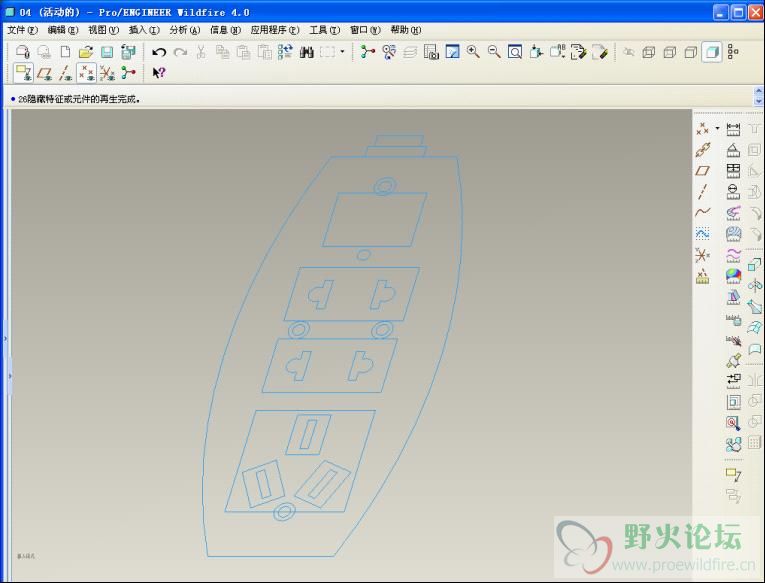Image resolution: width=765 pixels, height=583 pixels.
Task: Click the datum point tool
Action: click(702, 129)
